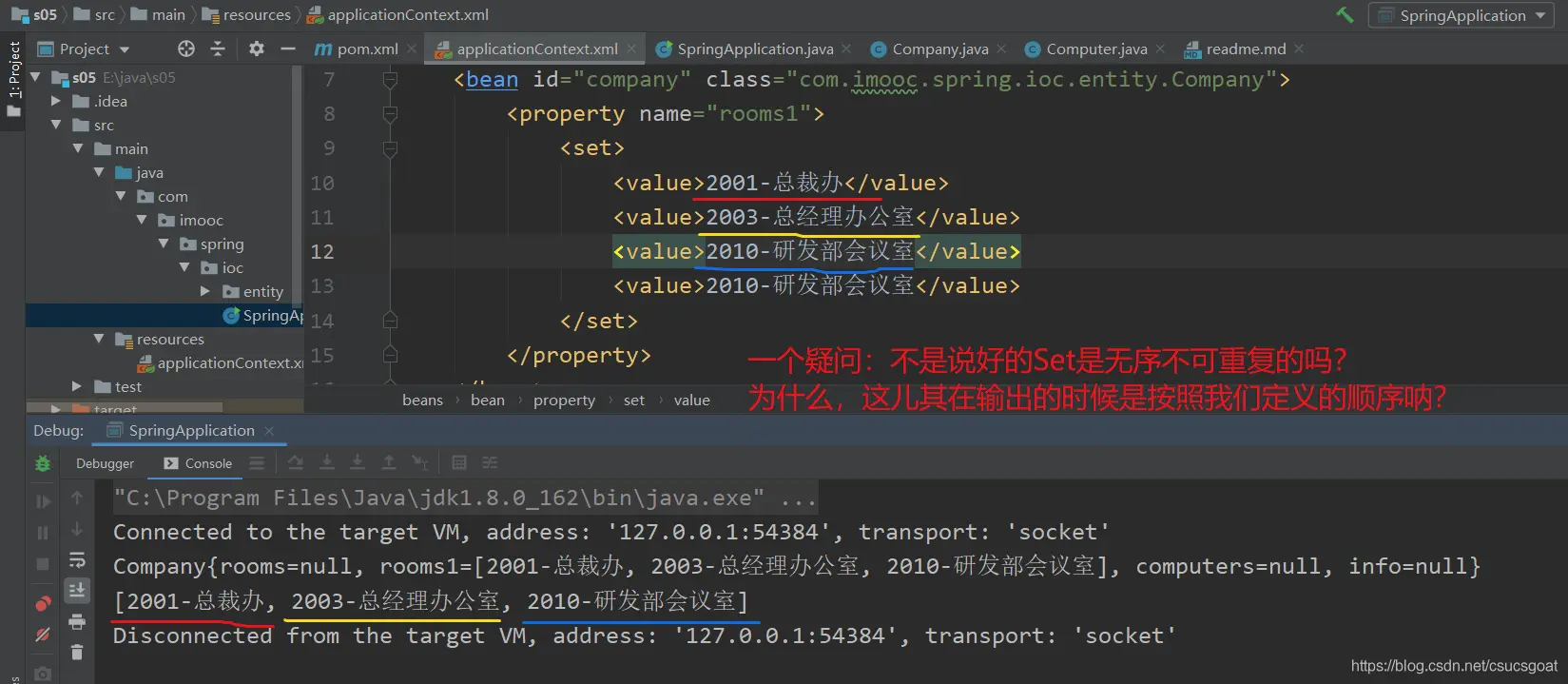Switch to the Company.java tab

click(x=930, y=49)
